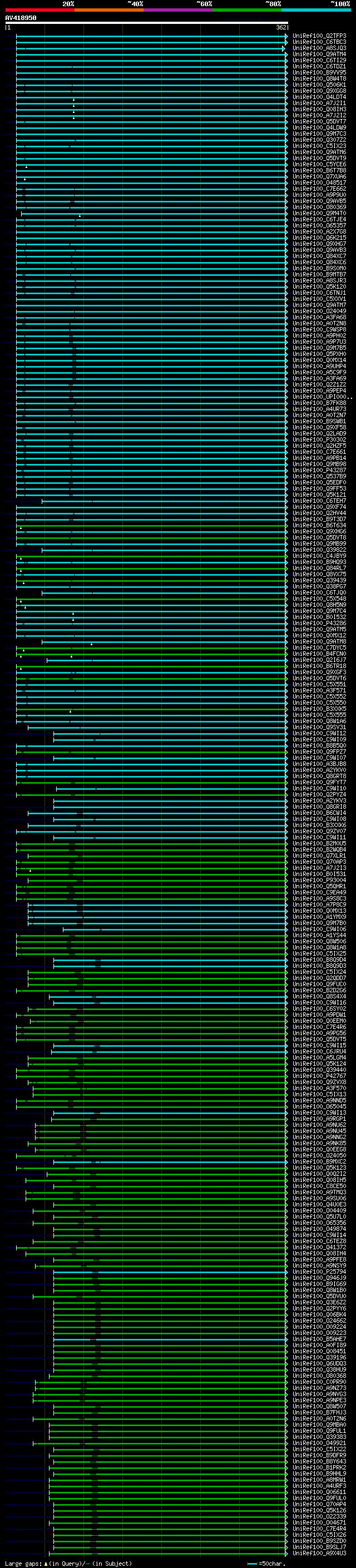Select the UniRef100_C7E662 label
Viewport: 356px width, 1568px height.
(x=319, y=189)
